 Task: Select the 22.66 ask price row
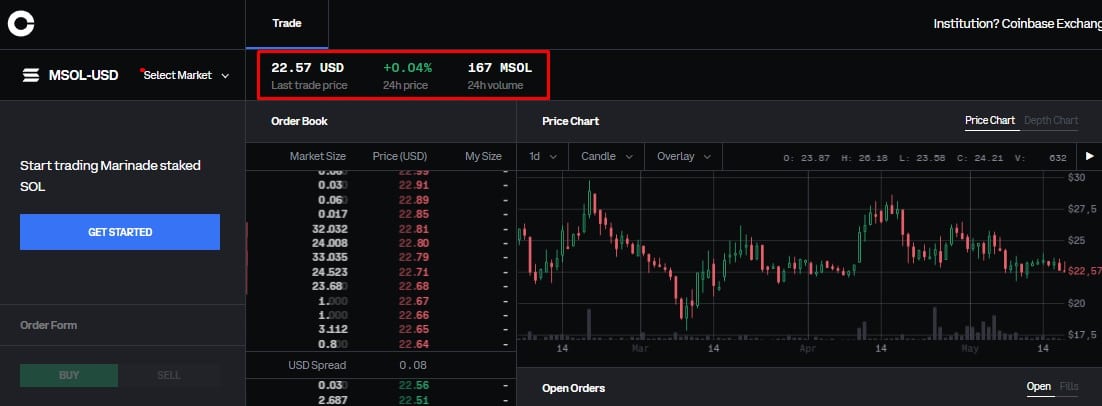380,315
